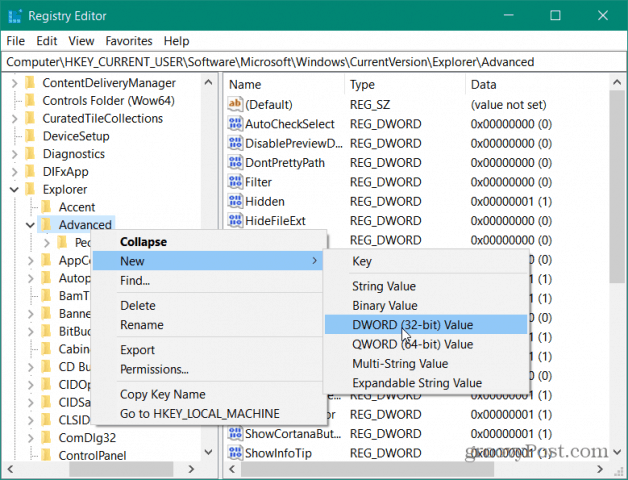Choose Copy Key Name context entry

163,394
